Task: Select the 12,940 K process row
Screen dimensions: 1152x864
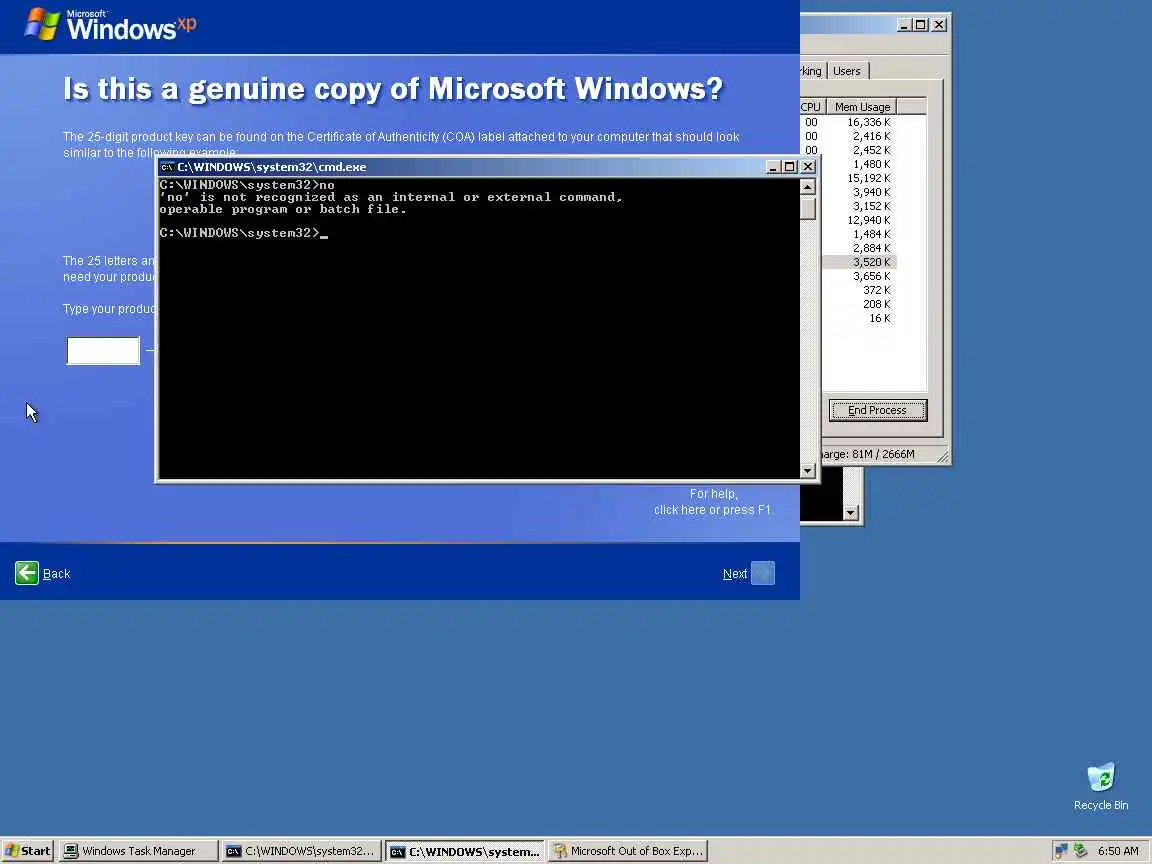Action: pyautogui.click(x=859, y=220)
